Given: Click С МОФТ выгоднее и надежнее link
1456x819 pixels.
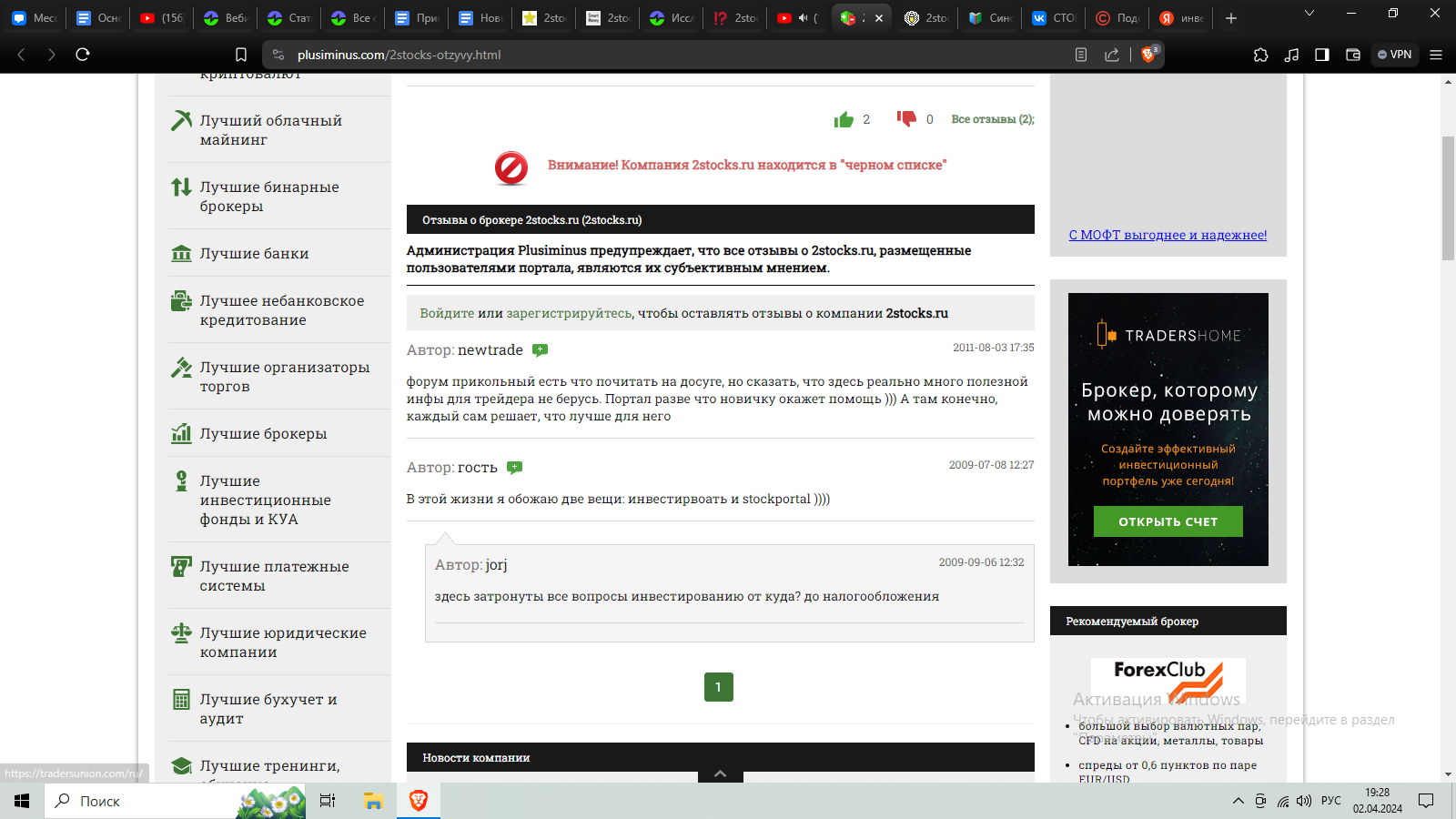Looking at the screenshot, I should point(1168,235).
